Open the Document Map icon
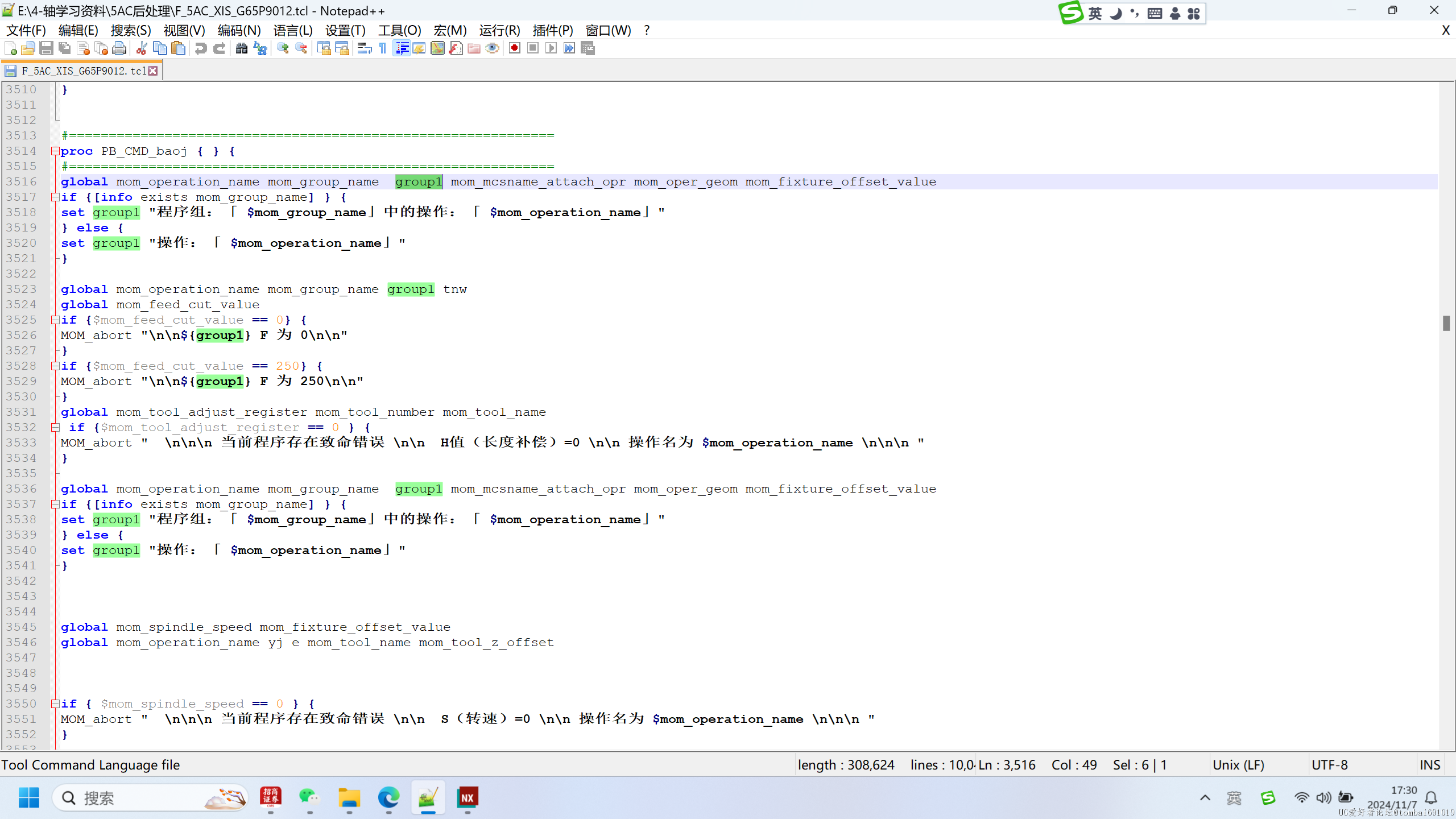The image size is (1456, 819). 437,48
